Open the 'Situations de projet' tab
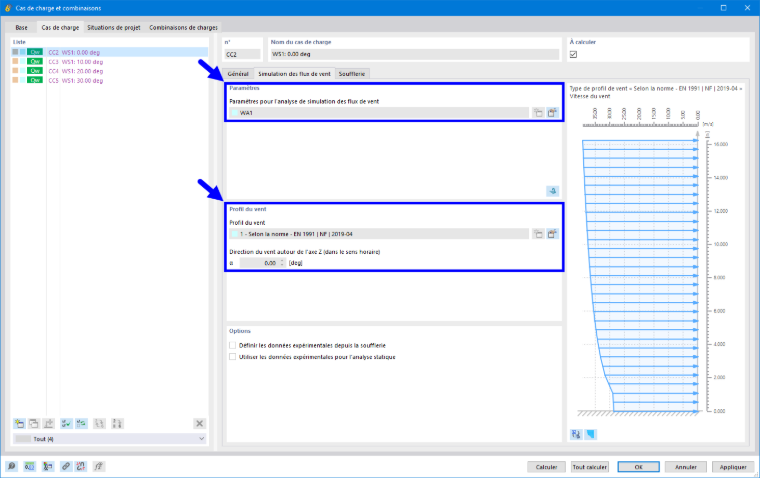The width and height of the screenshot is (760, 478). point(114,28)
